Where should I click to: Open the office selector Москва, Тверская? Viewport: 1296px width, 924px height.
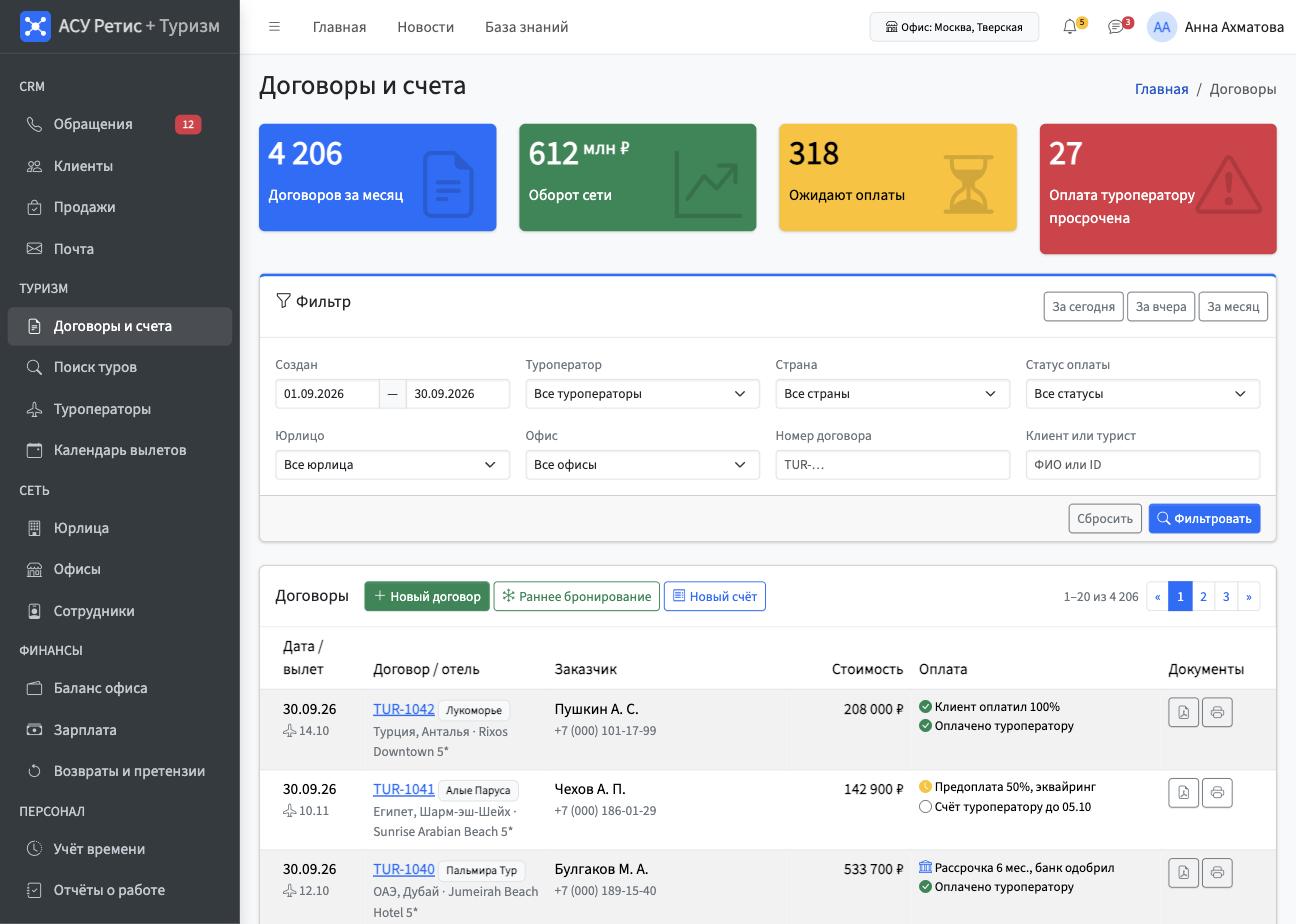point(954,27)
